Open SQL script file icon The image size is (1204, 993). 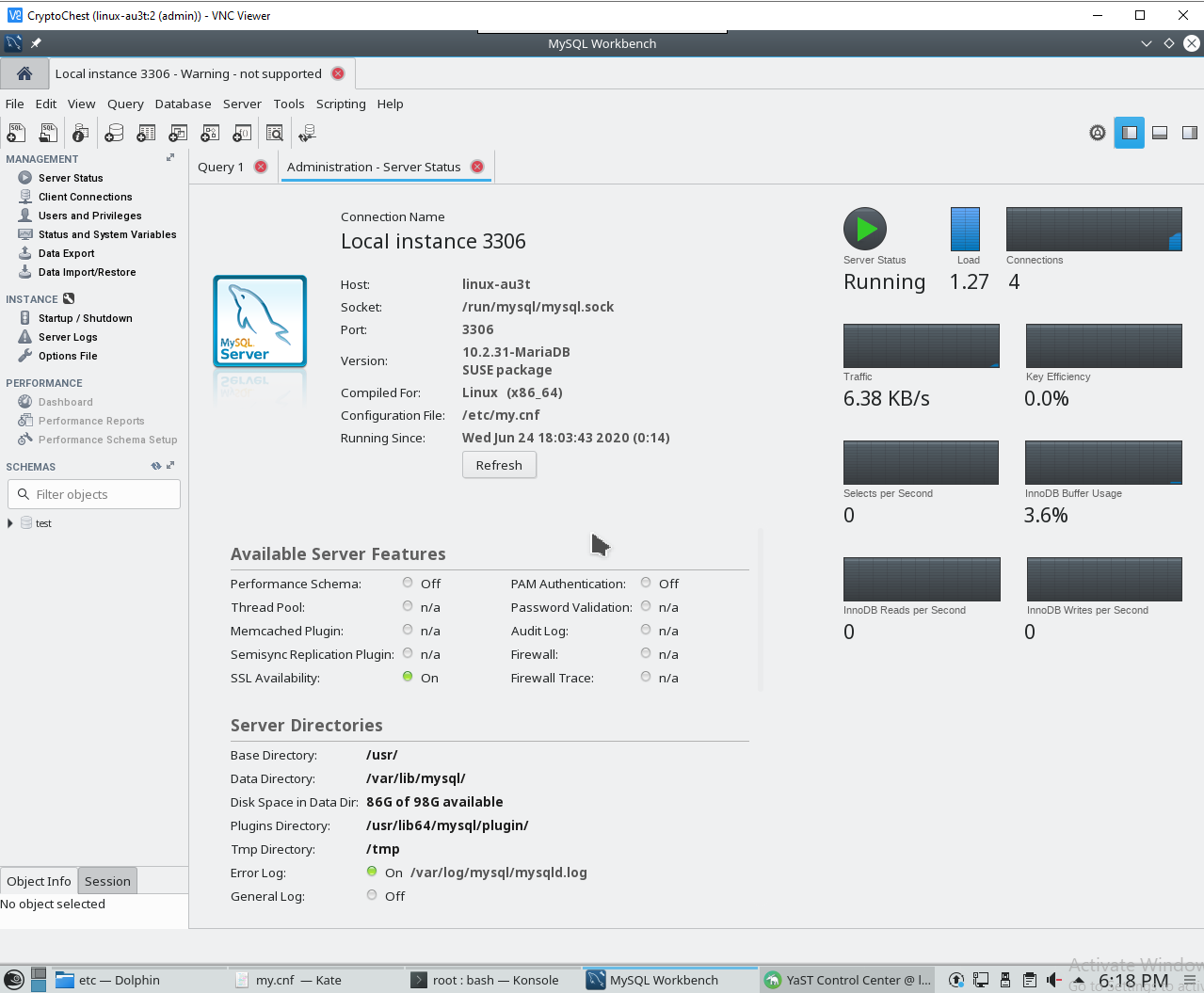point(48,133)
